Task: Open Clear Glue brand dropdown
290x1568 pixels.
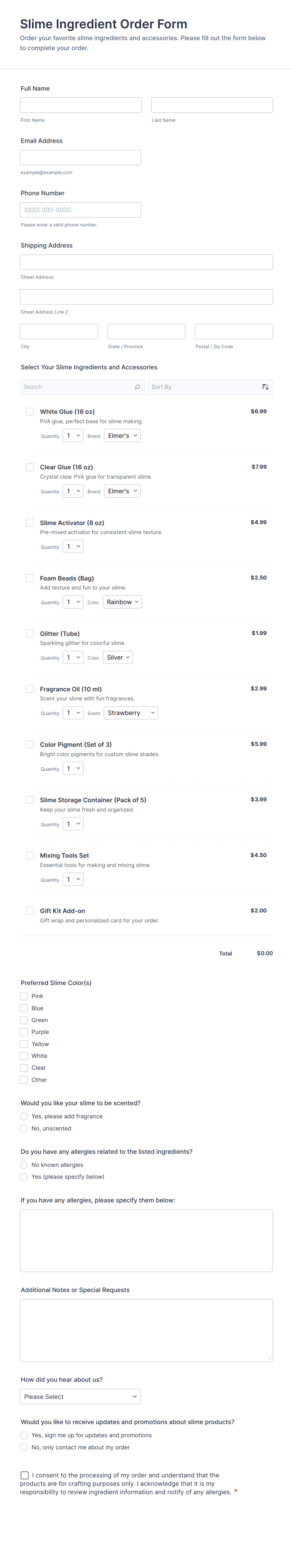Action: click(122, 491)
